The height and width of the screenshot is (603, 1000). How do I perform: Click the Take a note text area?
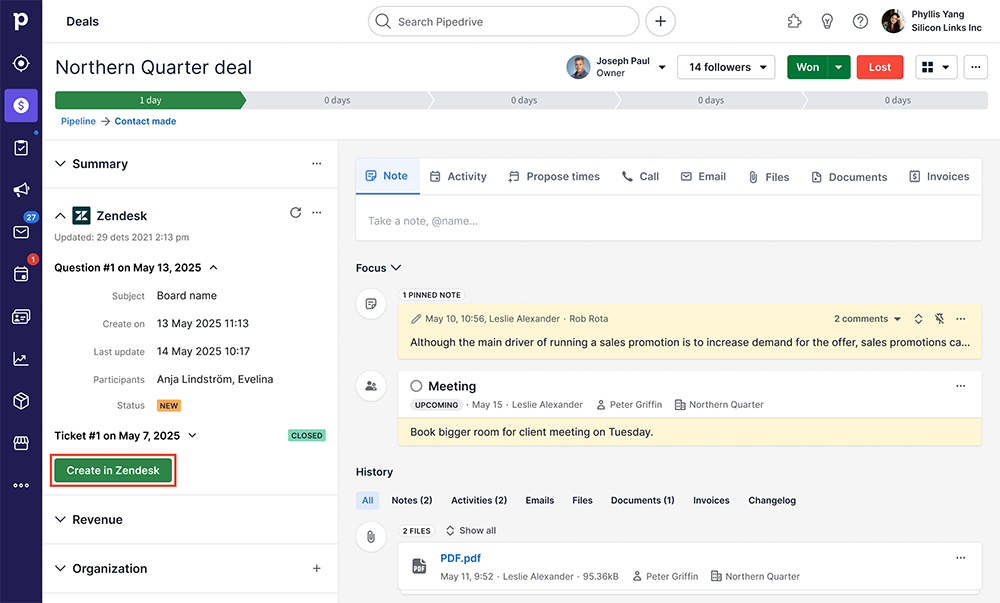click(x=668, y=221)
